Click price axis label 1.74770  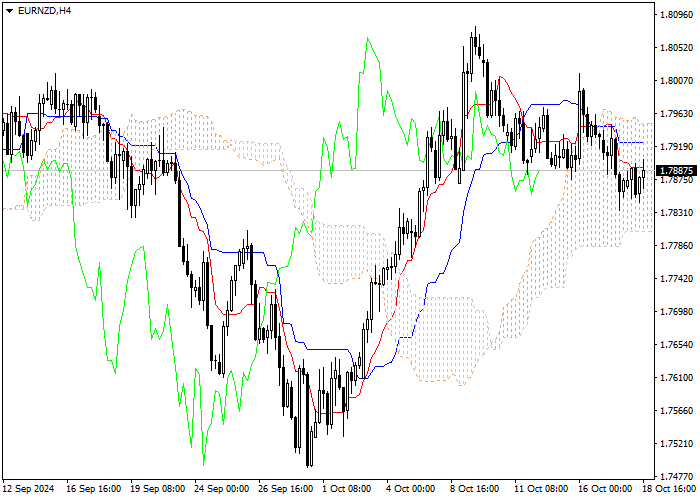tap(676, 477)
